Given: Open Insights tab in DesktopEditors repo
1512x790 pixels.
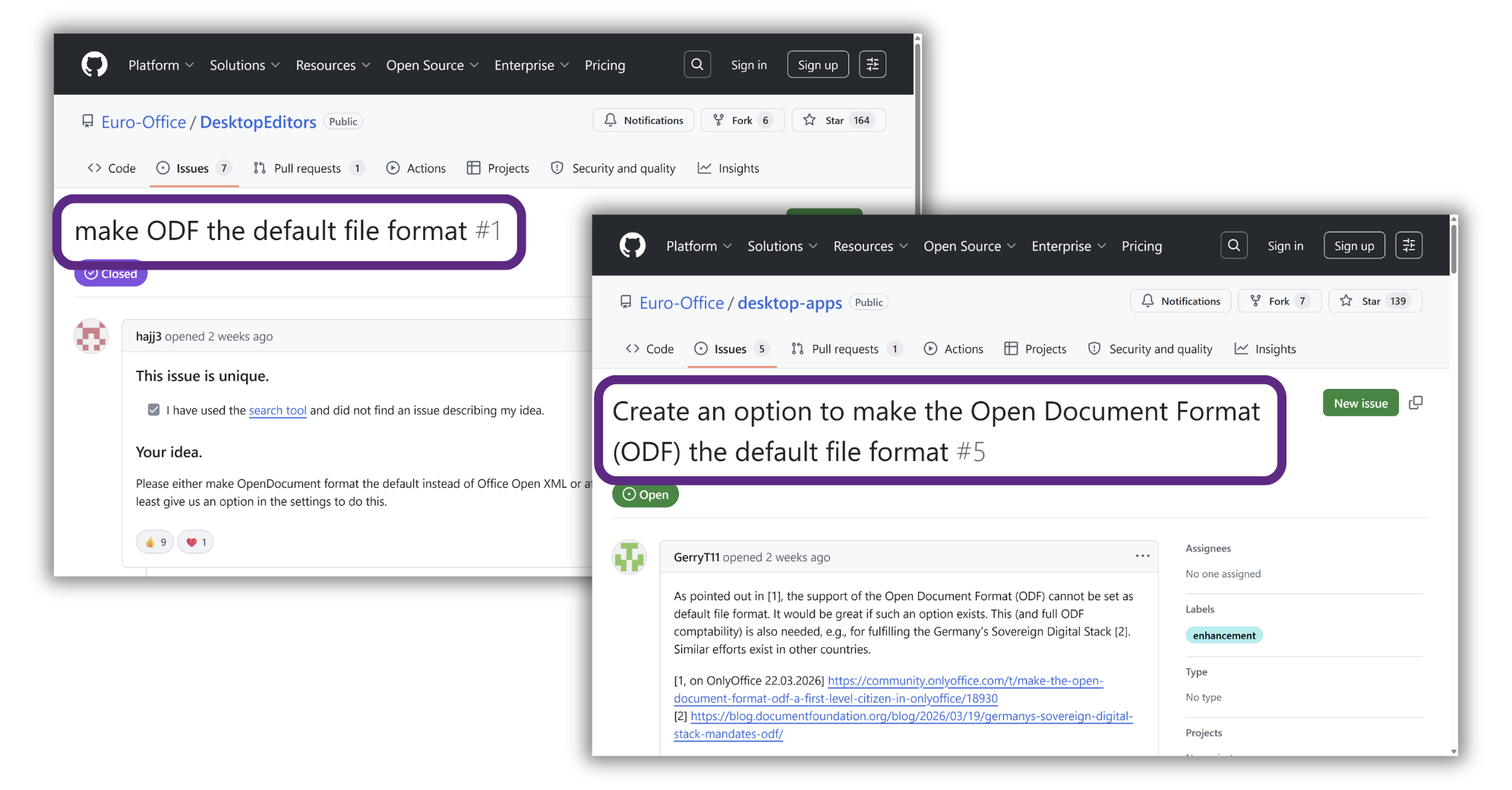Looking at the screenshot, I should 728,169.
